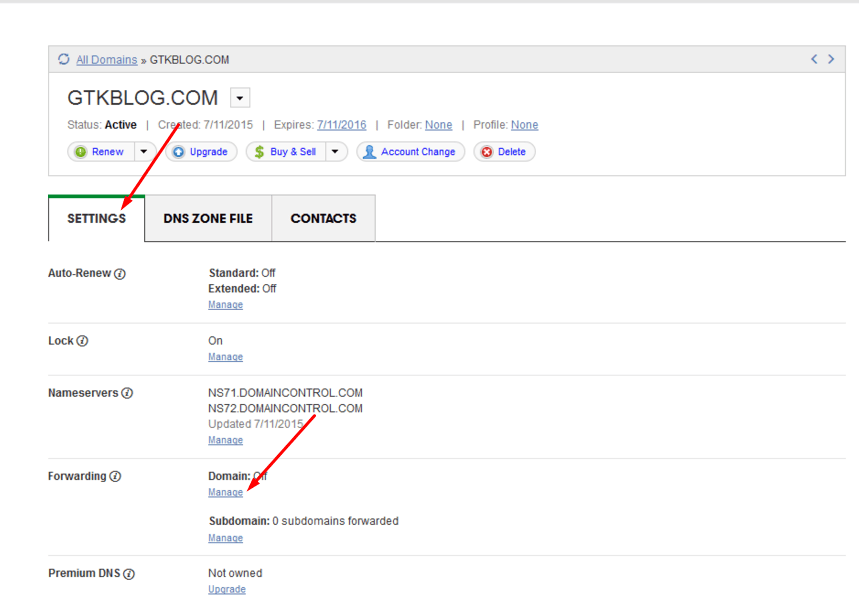The image size is (859, 603).
Task: Expand the Renew button dropdown arrow
Action: [144, 152]
